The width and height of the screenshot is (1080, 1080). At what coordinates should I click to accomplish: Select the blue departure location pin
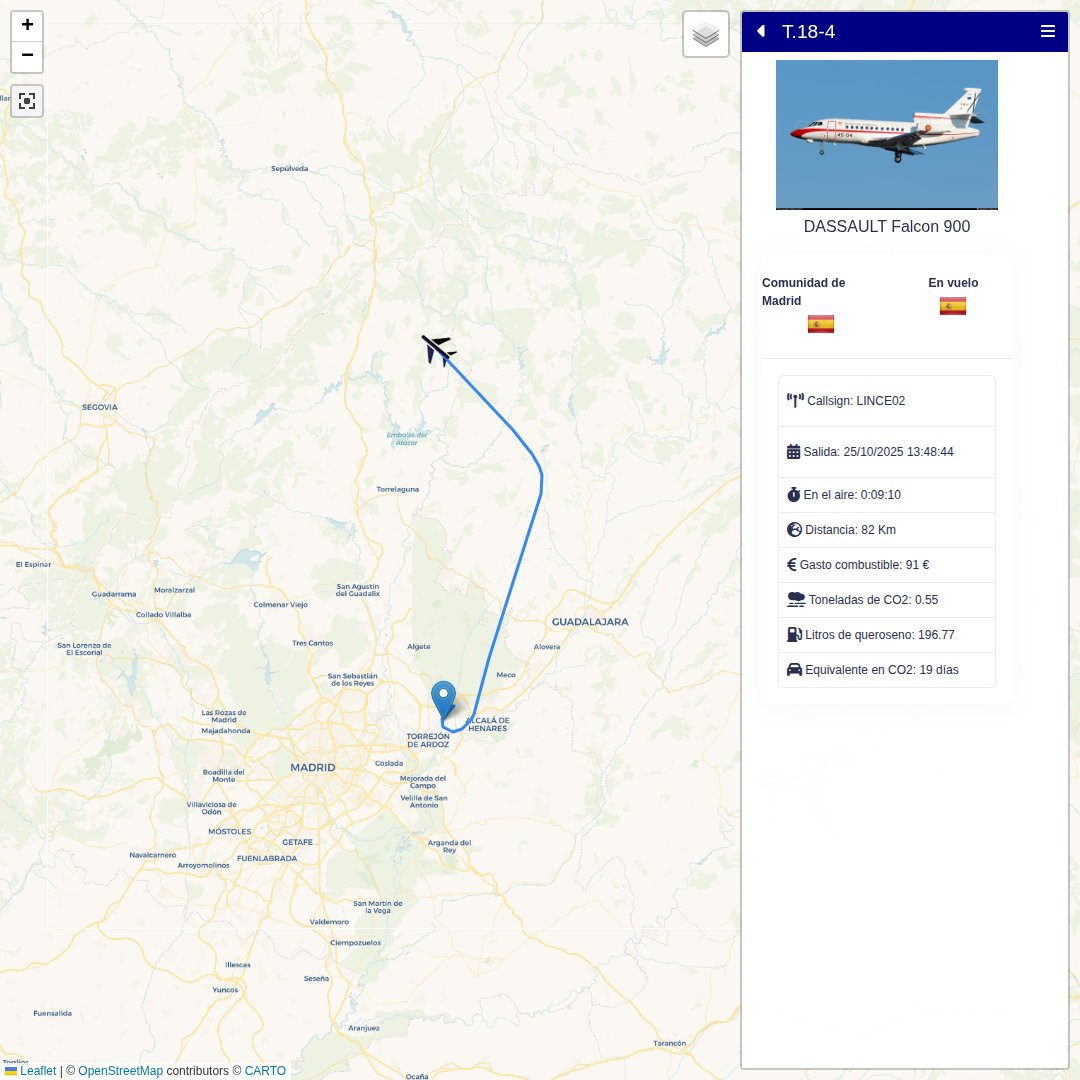pyautogui.click(x=444, y=700)
